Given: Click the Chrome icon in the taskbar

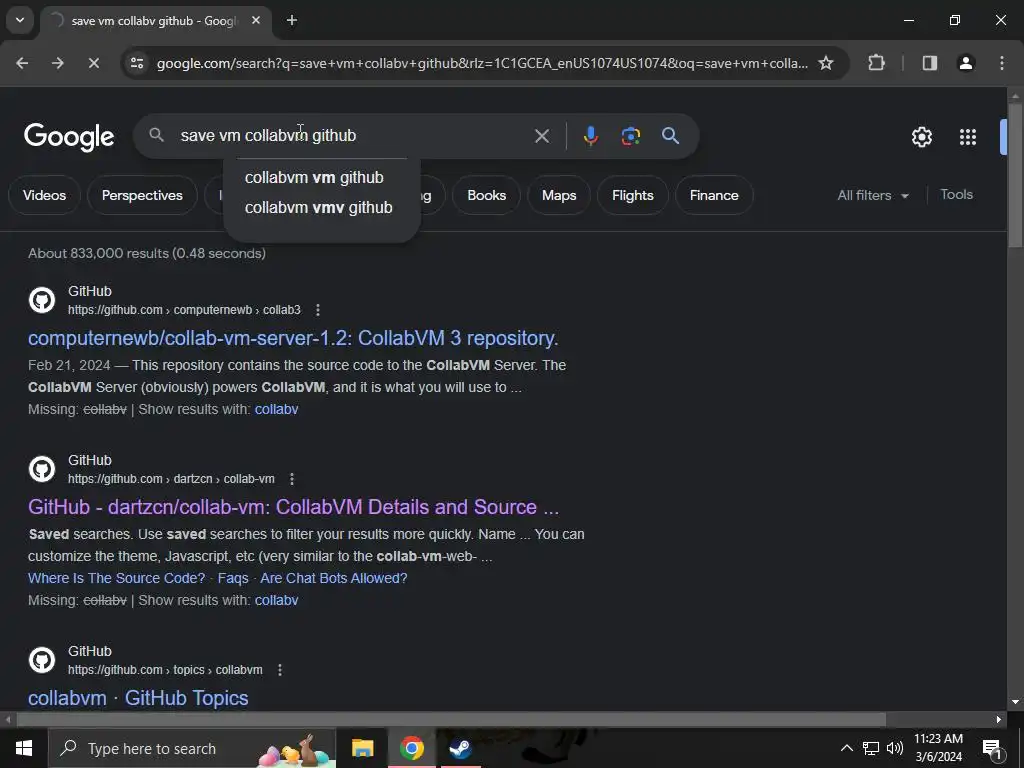Looking at the screenshot, I should point(411,748).
